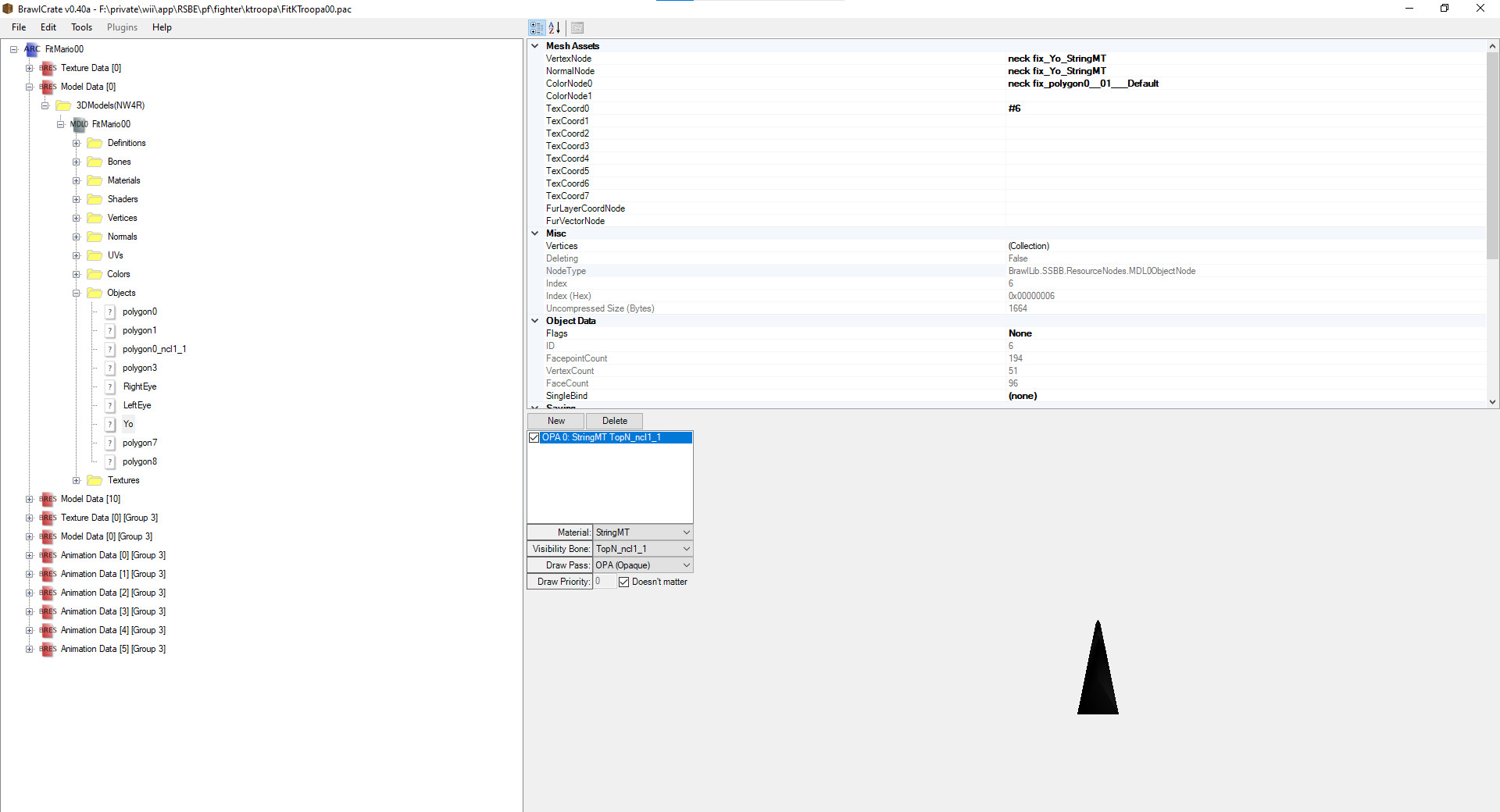The image size is (1500, 812).
Task: Click the Delete button
Action: tap(614, 421)
